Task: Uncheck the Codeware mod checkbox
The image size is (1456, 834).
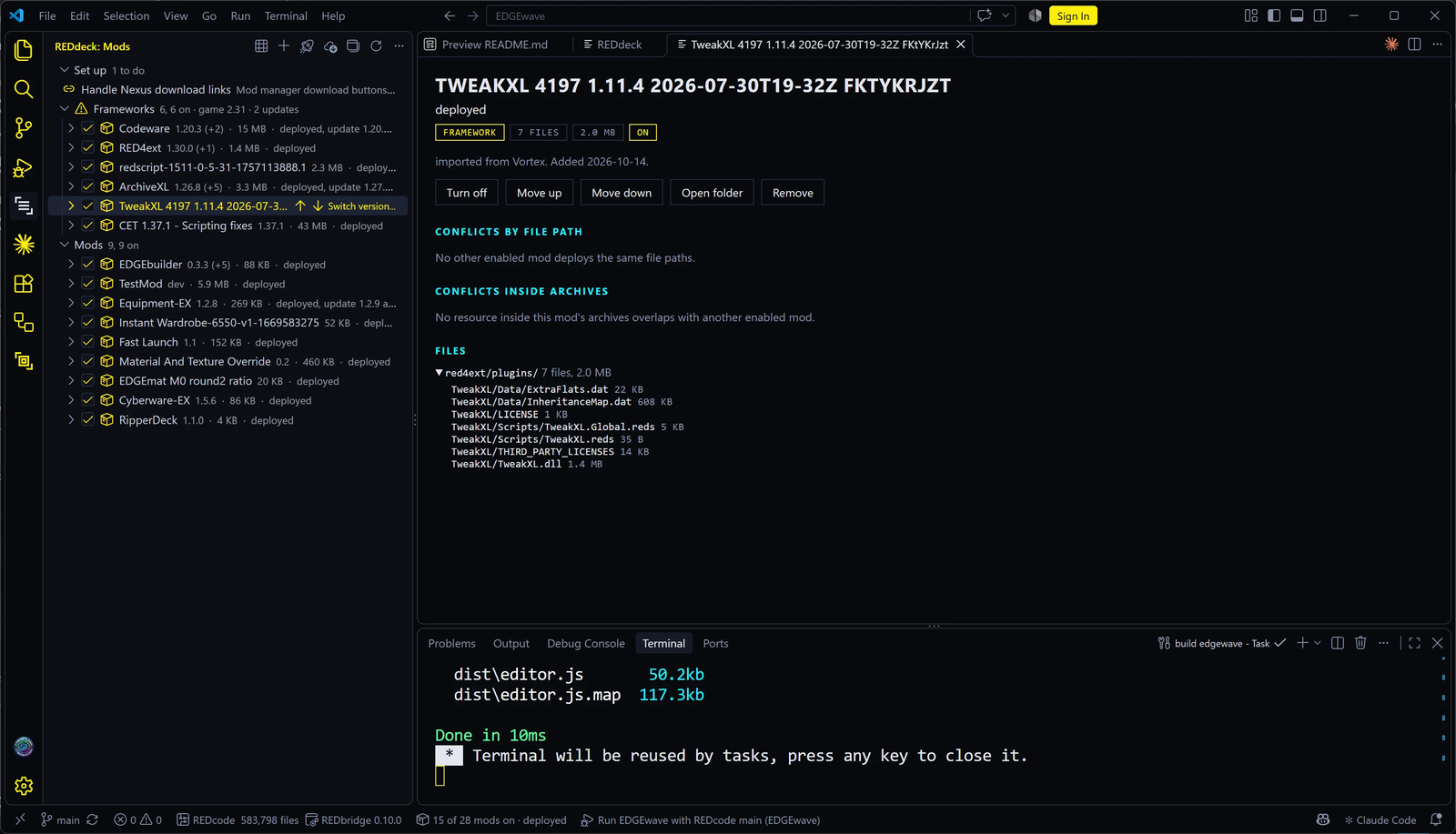Action: click(x=88, y=128)
